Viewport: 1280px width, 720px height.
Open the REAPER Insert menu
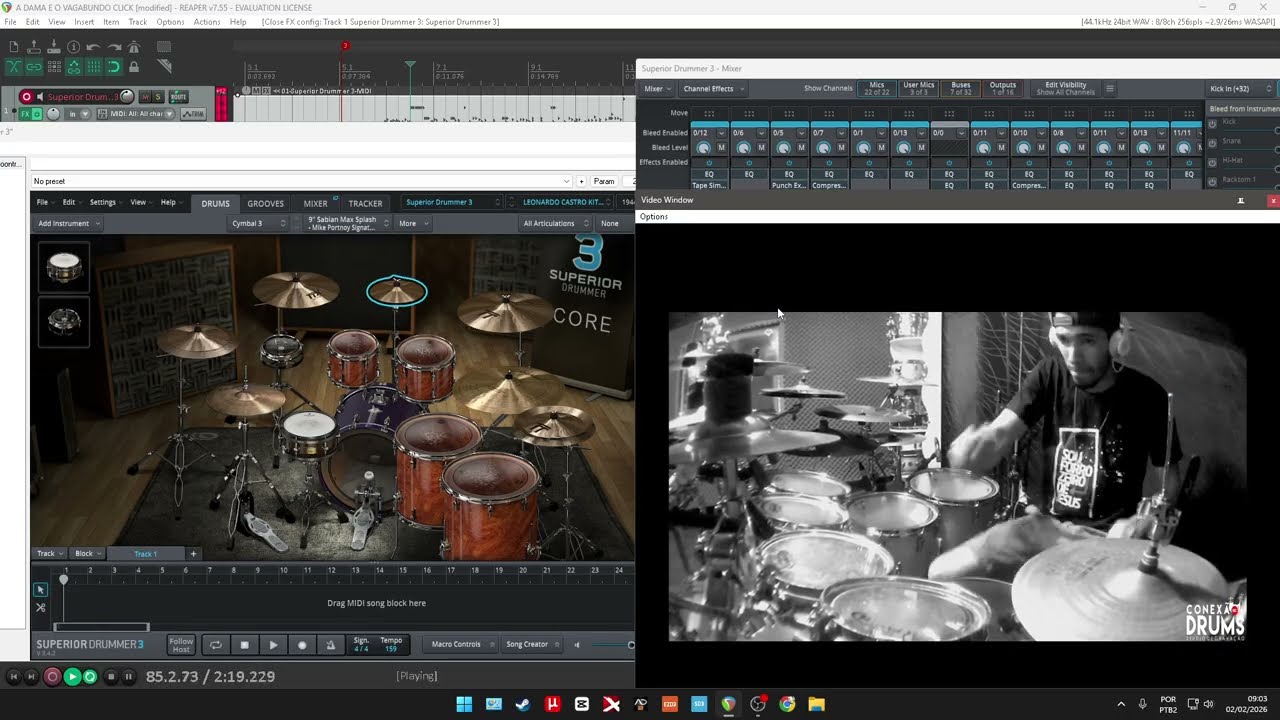click(x=84, y=22)
